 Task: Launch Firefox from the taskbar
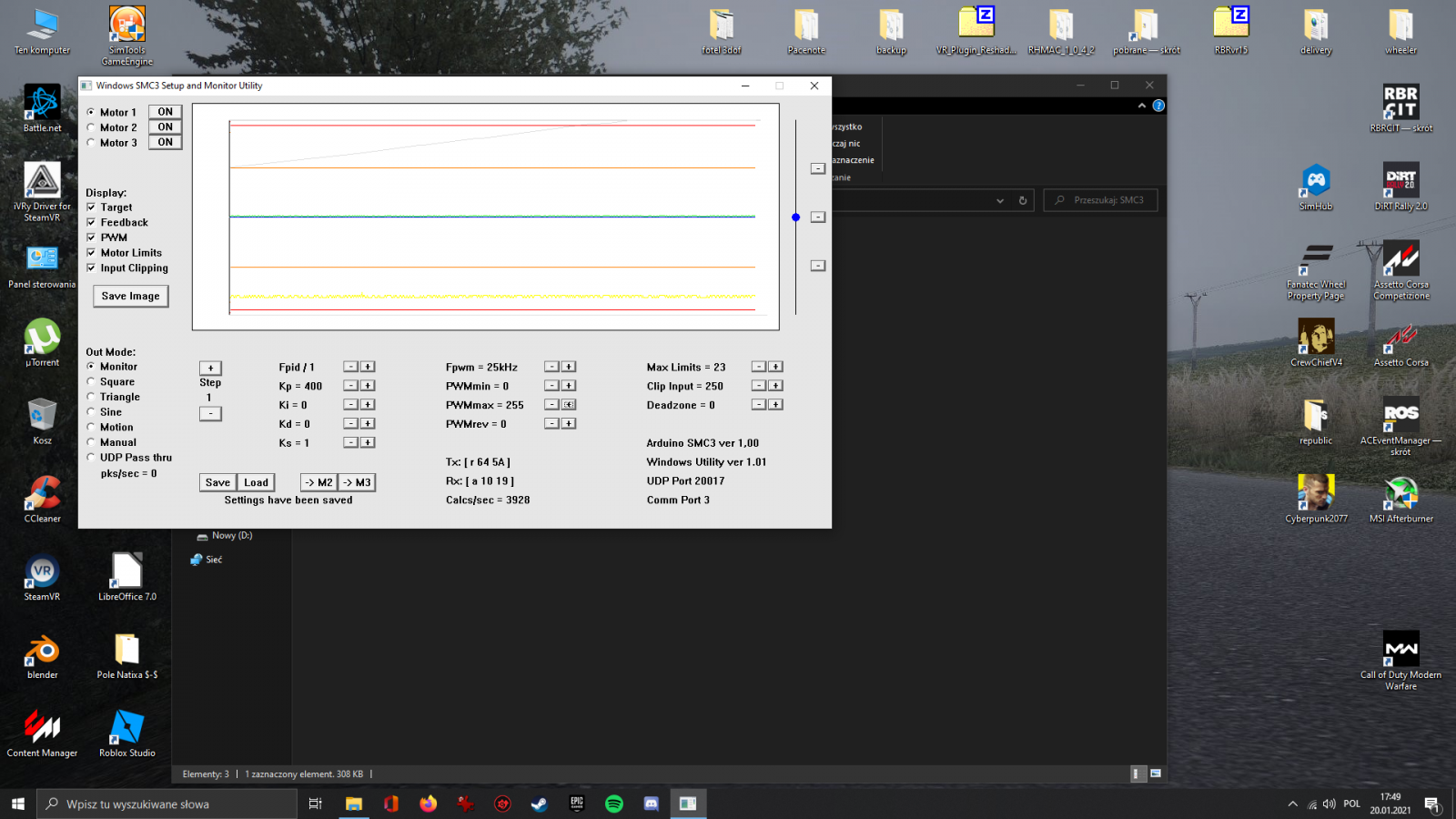pos(428,804)
